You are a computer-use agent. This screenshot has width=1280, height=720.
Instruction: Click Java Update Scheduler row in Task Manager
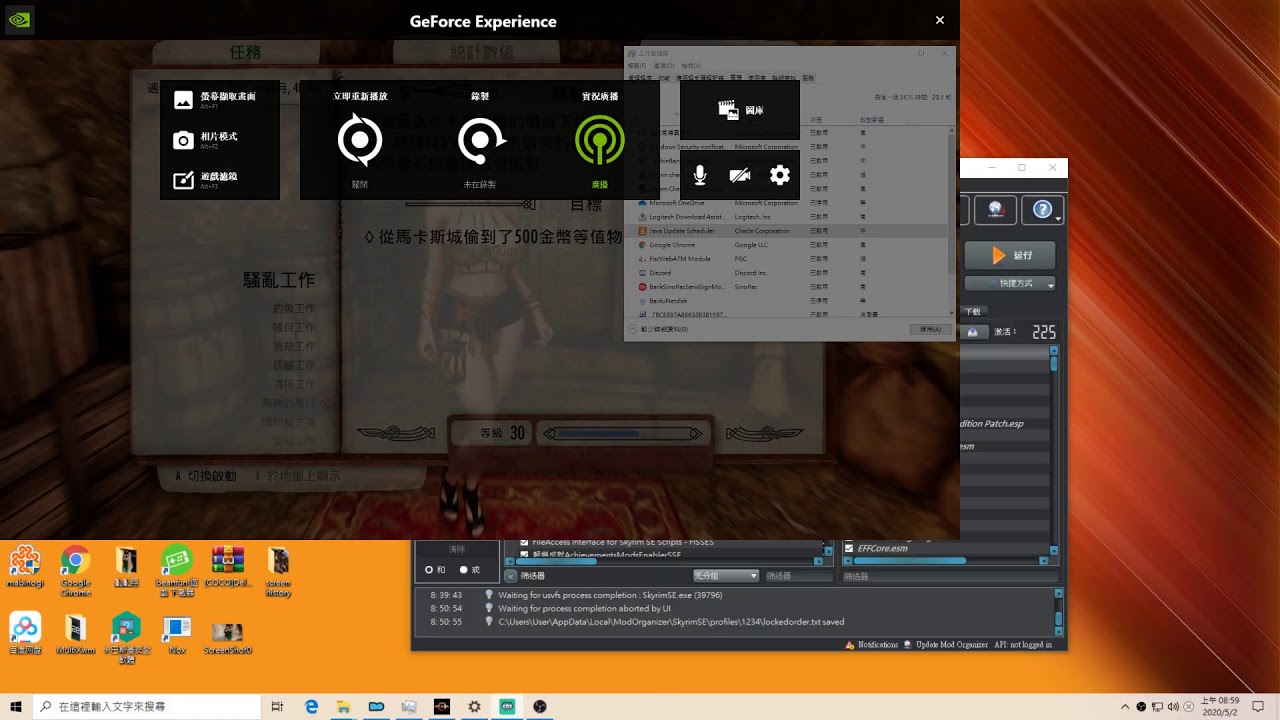tap(787, 231)
